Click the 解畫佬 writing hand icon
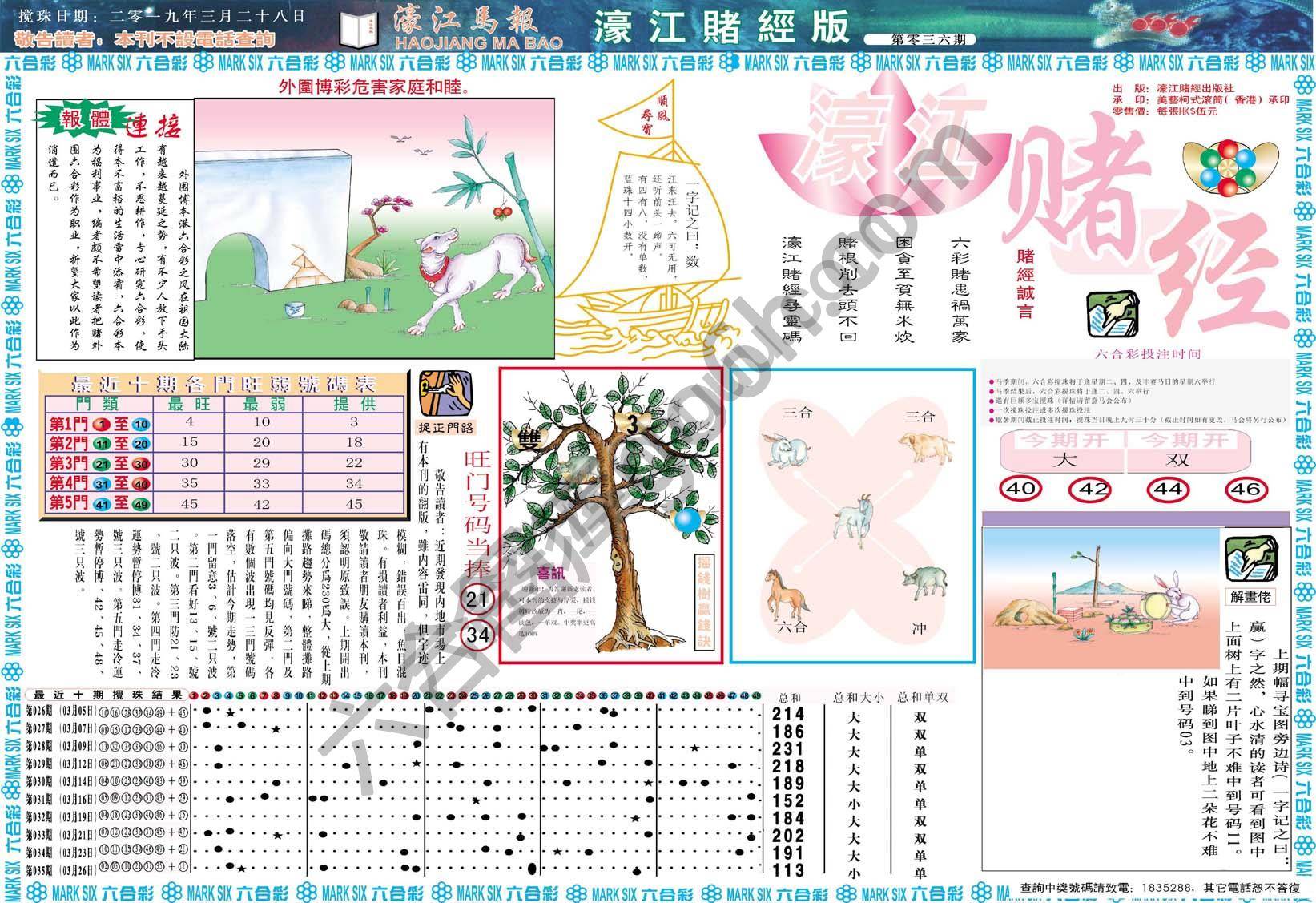The width and height of the screenshot is (1316, 903). tap(1251, 558)
